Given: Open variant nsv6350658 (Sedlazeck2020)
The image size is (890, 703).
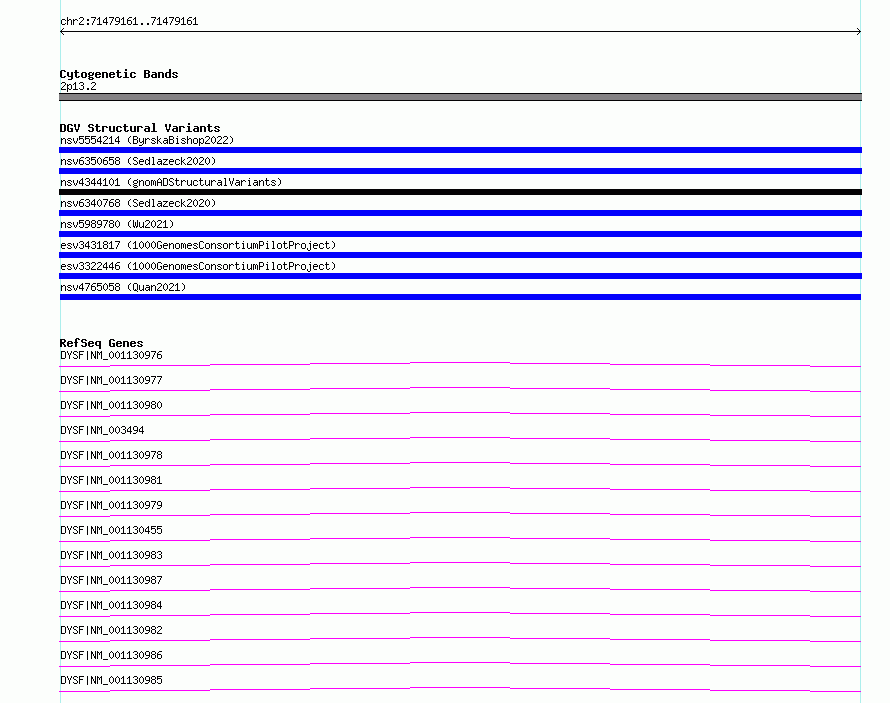Looking at the screenshot, I should pyautogui.click(x=138, y=161).
